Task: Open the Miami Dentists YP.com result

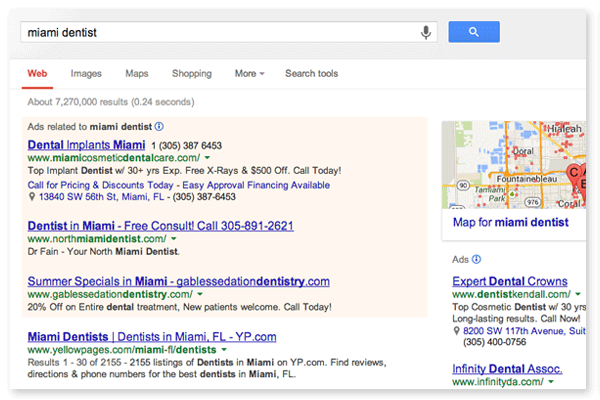Action: coord(152,337)
